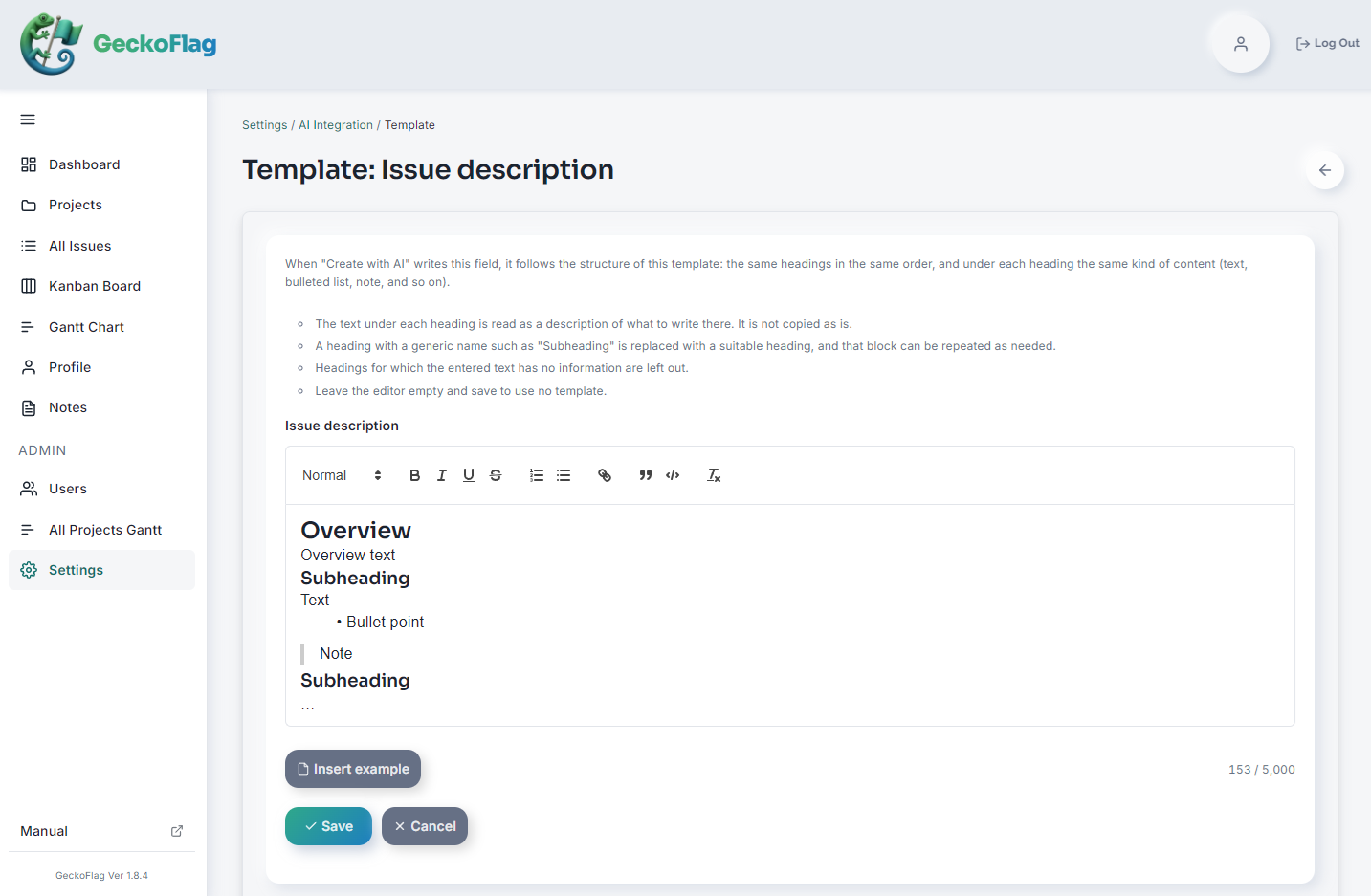Follow the AI Integration breadcrumb link

336,125
